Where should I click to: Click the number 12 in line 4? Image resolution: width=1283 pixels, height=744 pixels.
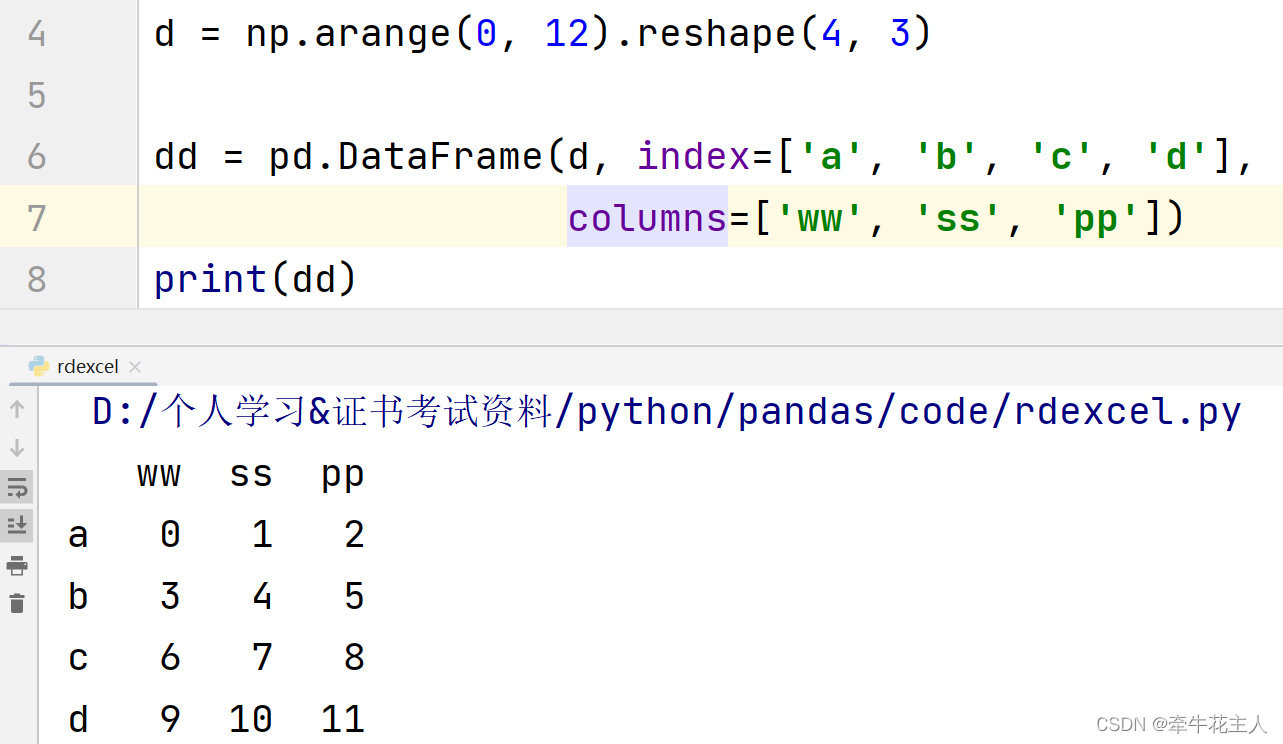(x=567, y=34)
